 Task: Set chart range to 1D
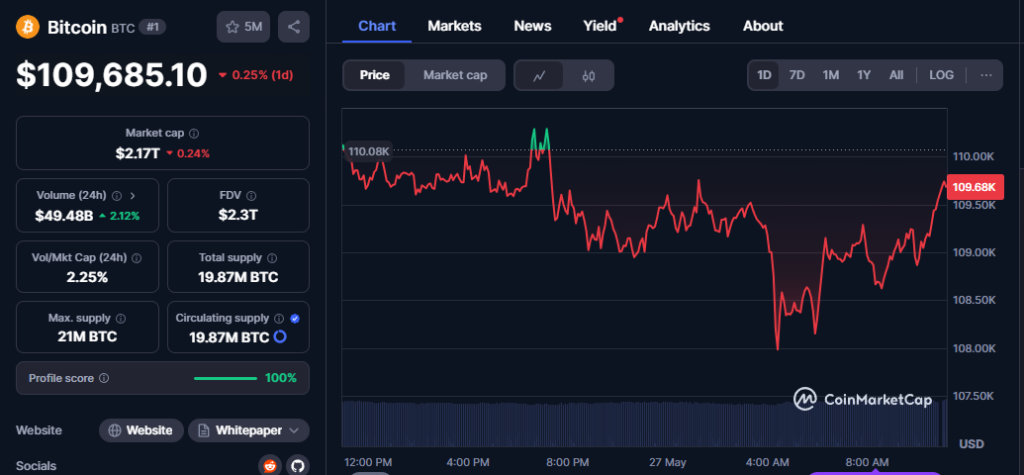click(x=764, y=75)
